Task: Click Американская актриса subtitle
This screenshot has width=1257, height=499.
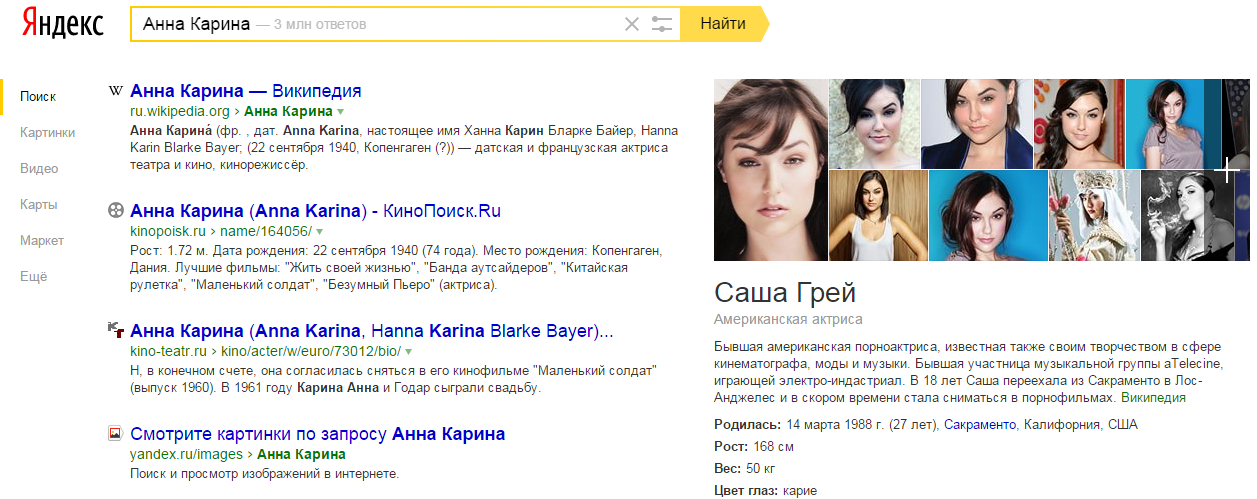Action: point(788,319)
